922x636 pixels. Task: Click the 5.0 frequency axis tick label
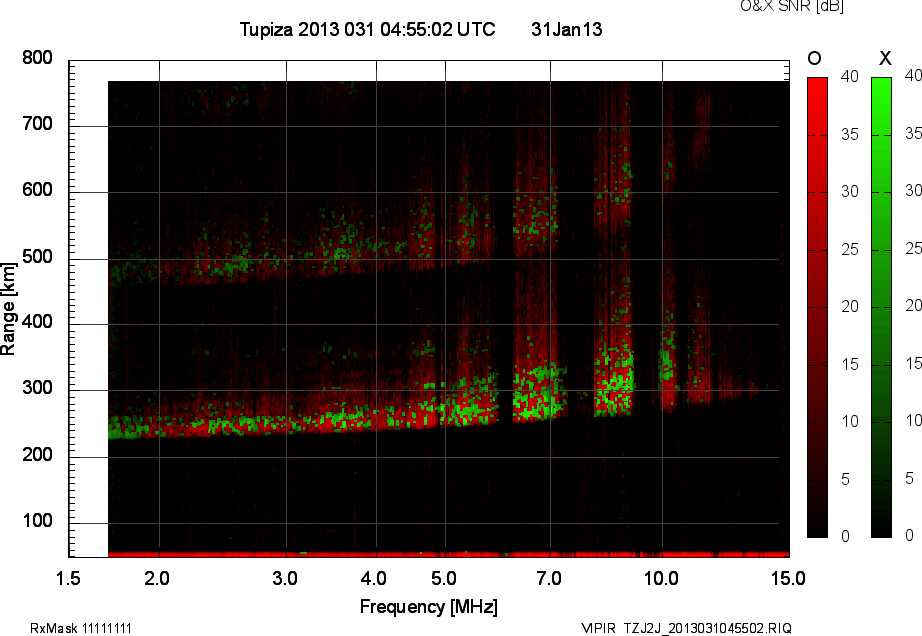tap(444, 578)
